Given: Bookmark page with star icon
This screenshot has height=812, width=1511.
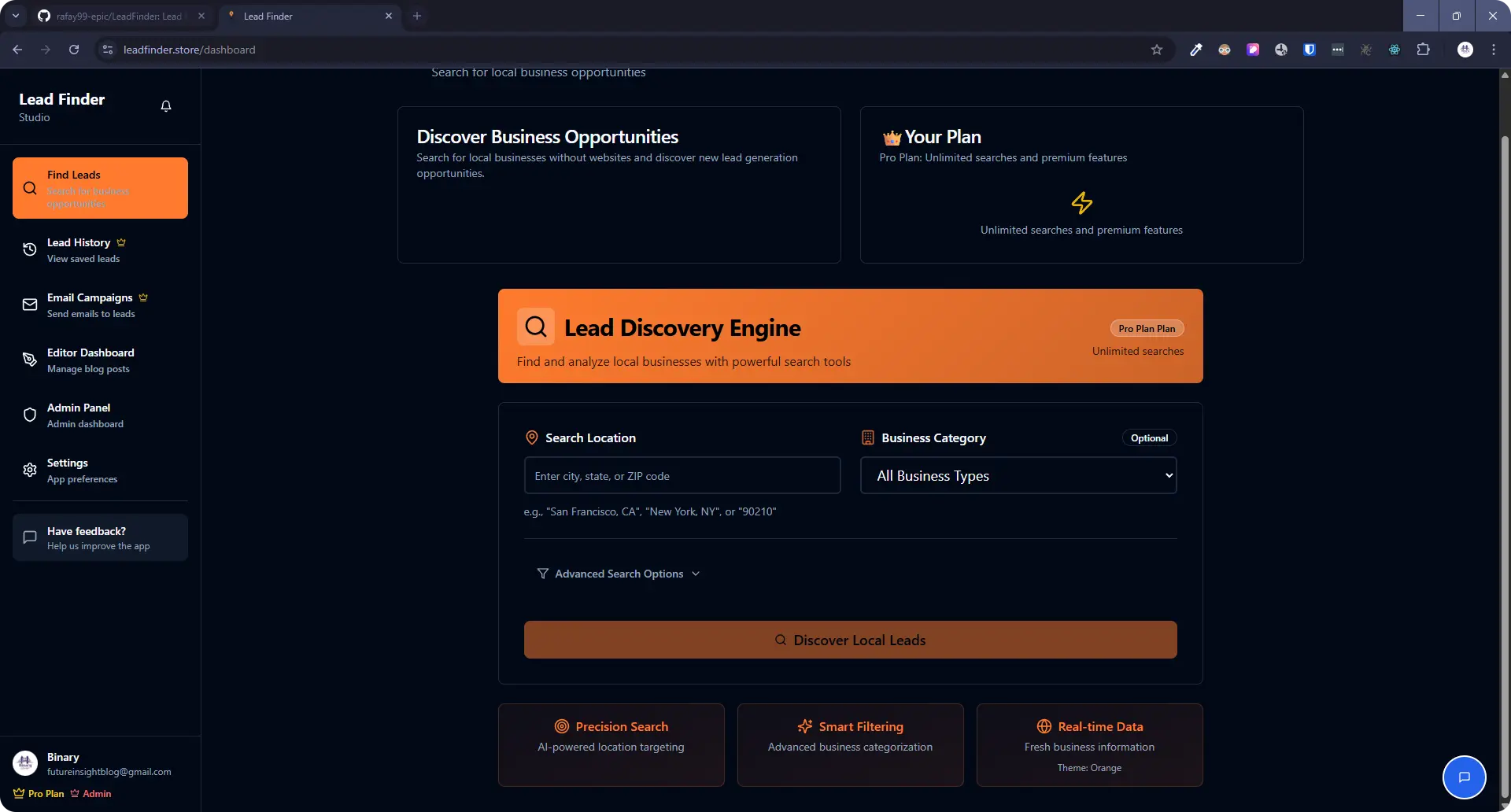Looking at the screenshot, I should click(1157, 50).
